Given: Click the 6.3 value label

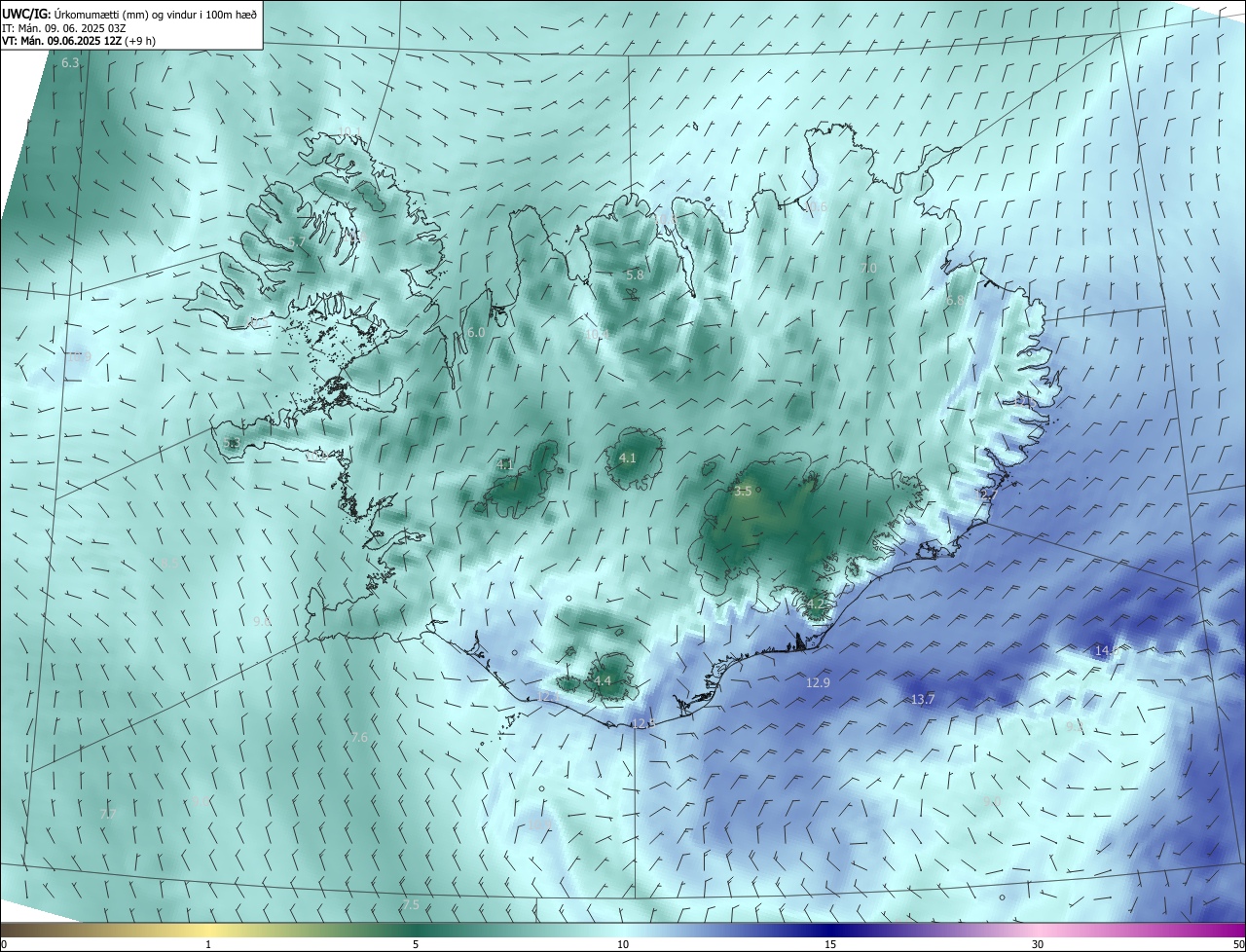Looking at the screenshot, I should pos(70,63).
